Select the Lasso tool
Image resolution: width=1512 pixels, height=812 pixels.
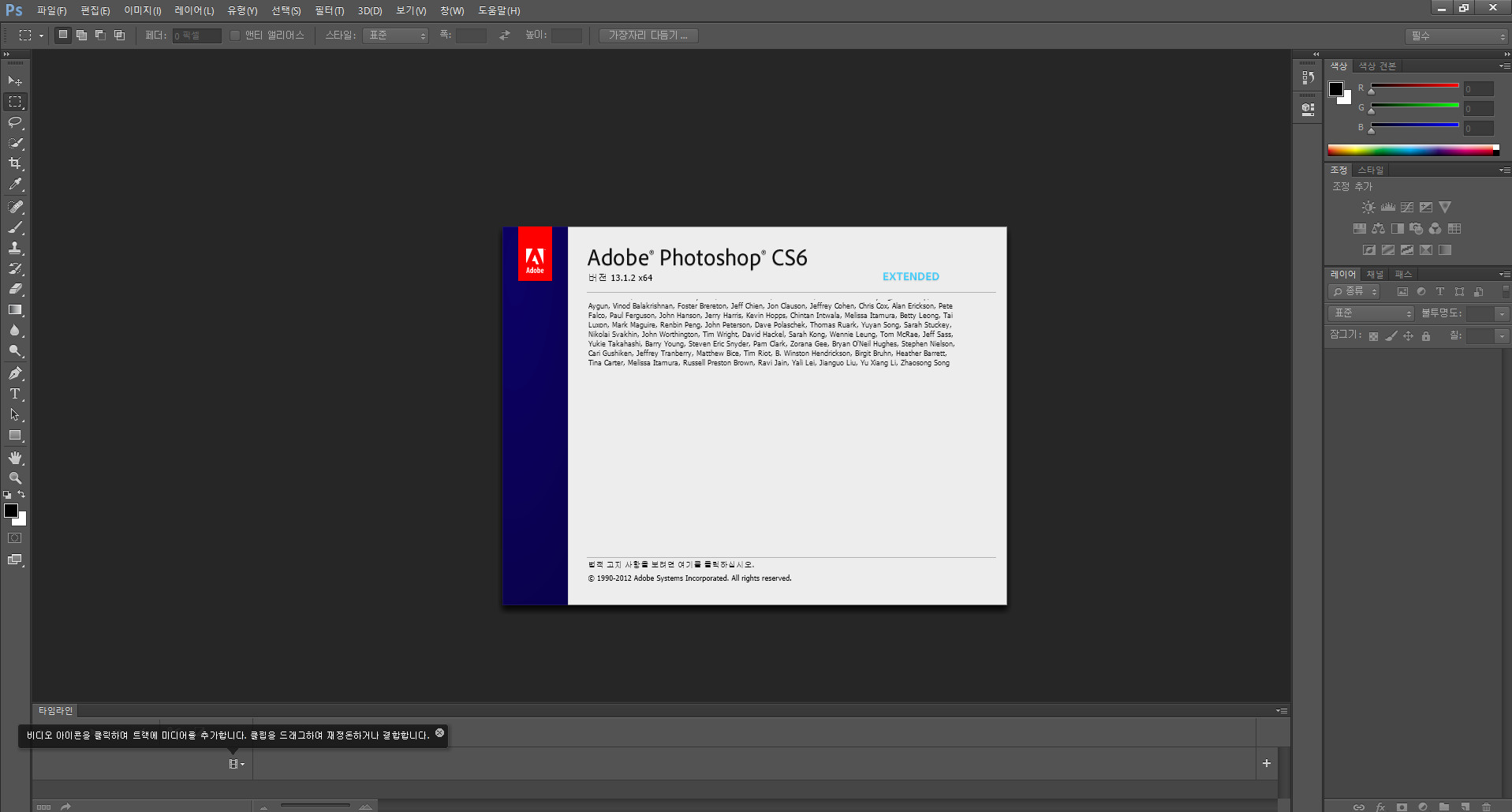15,122
